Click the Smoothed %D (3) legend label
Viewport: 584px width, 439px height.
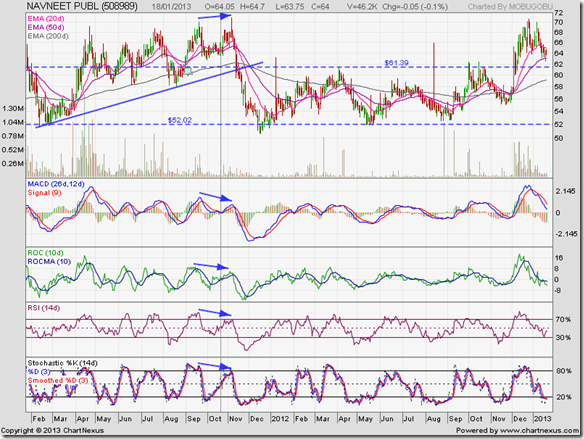58,381
